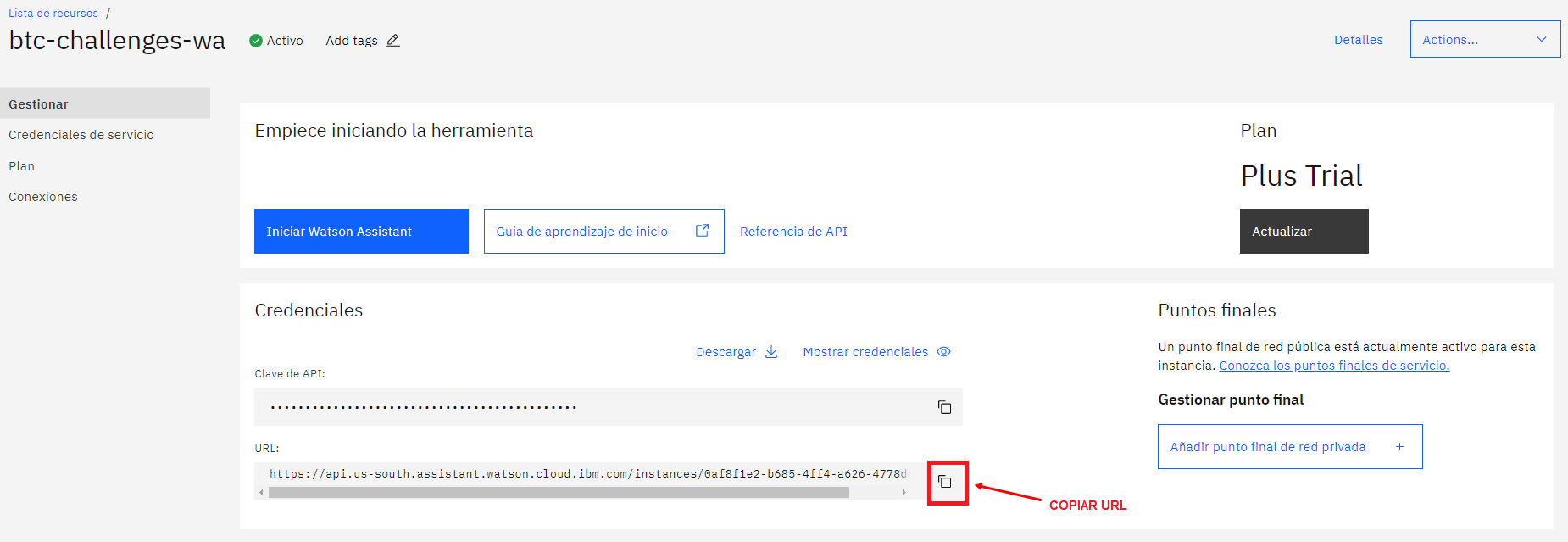
Task: Toggle the eye icon to show credentials
Action: pyautogui.click(x=944, y=352)
